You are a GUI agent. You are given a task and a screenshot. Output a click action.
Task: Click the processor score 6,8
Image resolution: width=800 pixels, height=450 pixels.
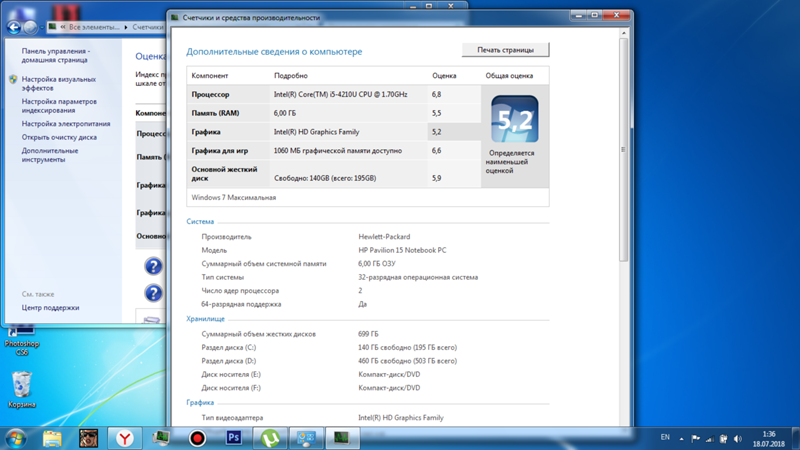pyautogui.click(x=436, y=94)
